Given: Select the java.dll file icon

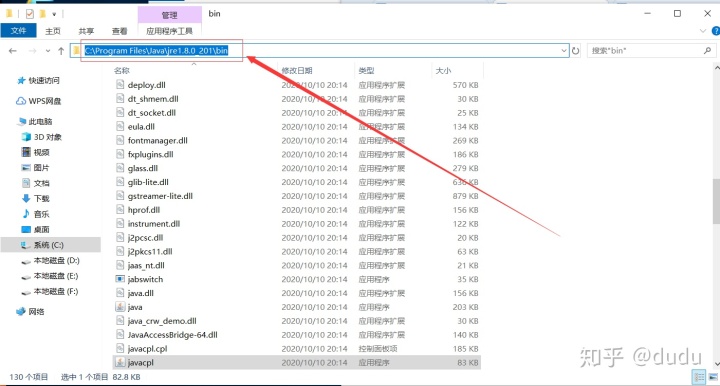Looking at the screenshot, I should coord(120,293).
